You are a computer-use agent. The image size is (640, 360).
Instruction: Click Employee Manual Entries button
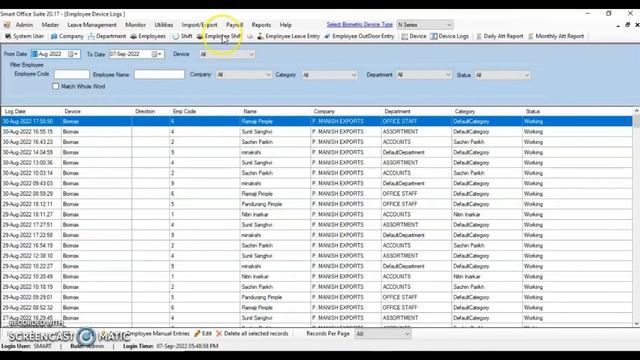[158, 333]
